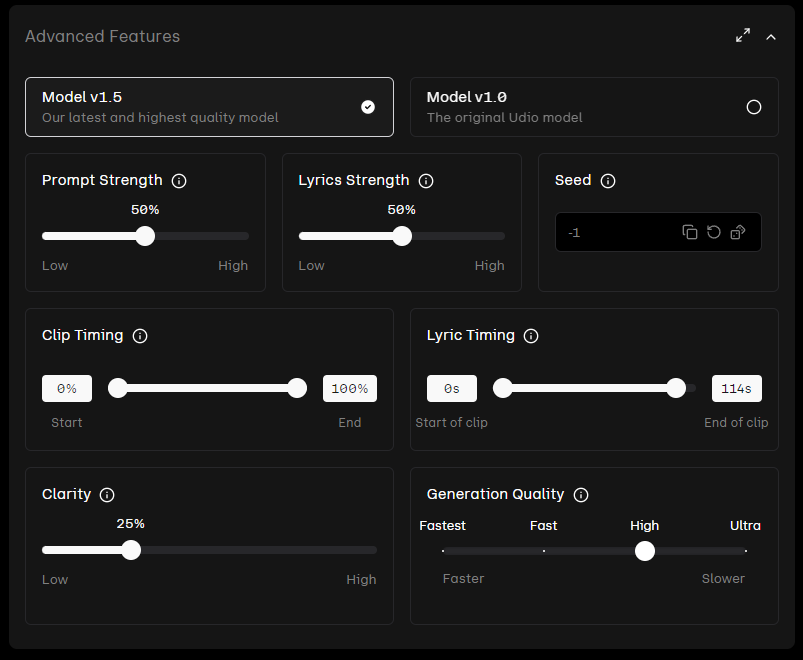Click the Seed input field showing -1
This screenshot has width=803, height=660.
tap(658, 232)
